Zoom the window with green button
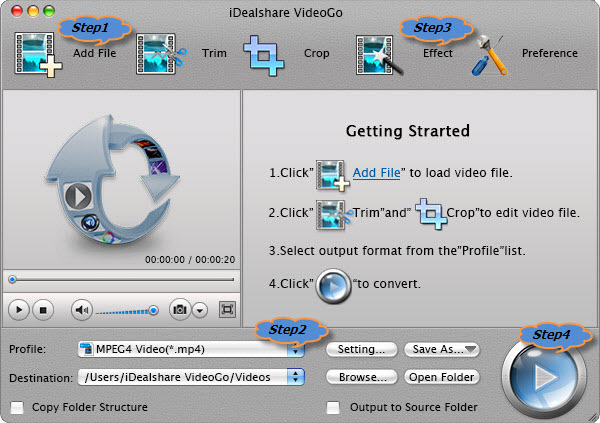The image size is (600, 423). [49, 11]
